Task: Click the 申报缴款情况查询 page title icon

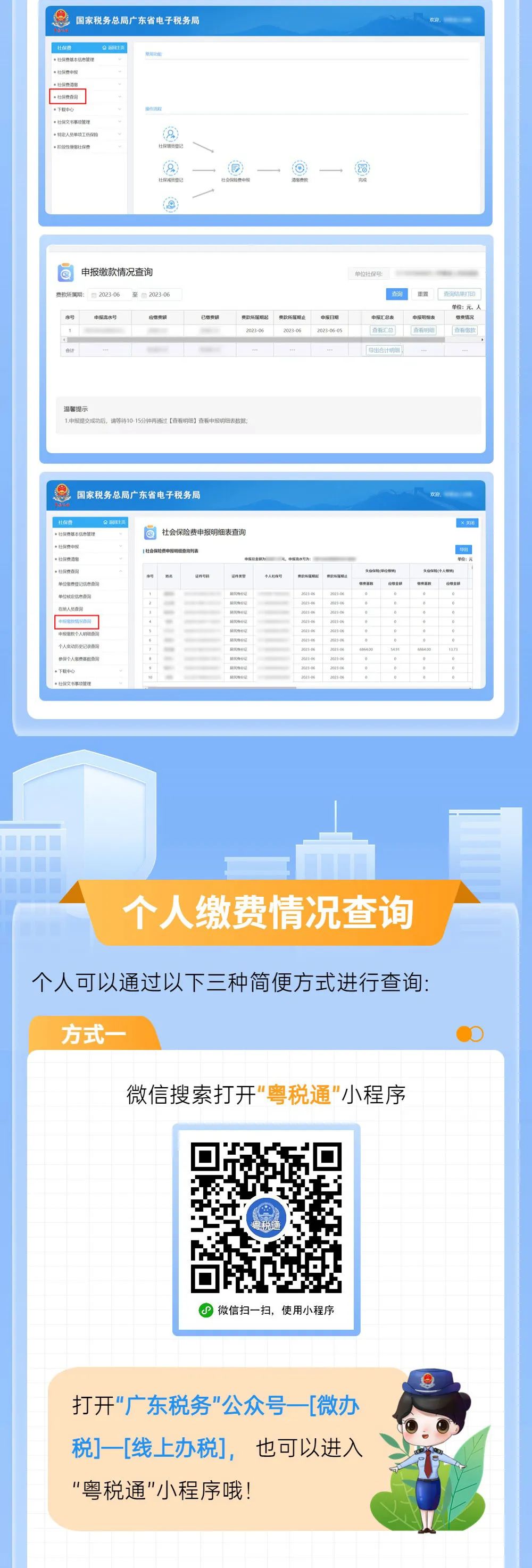Action: pos(66,273)
